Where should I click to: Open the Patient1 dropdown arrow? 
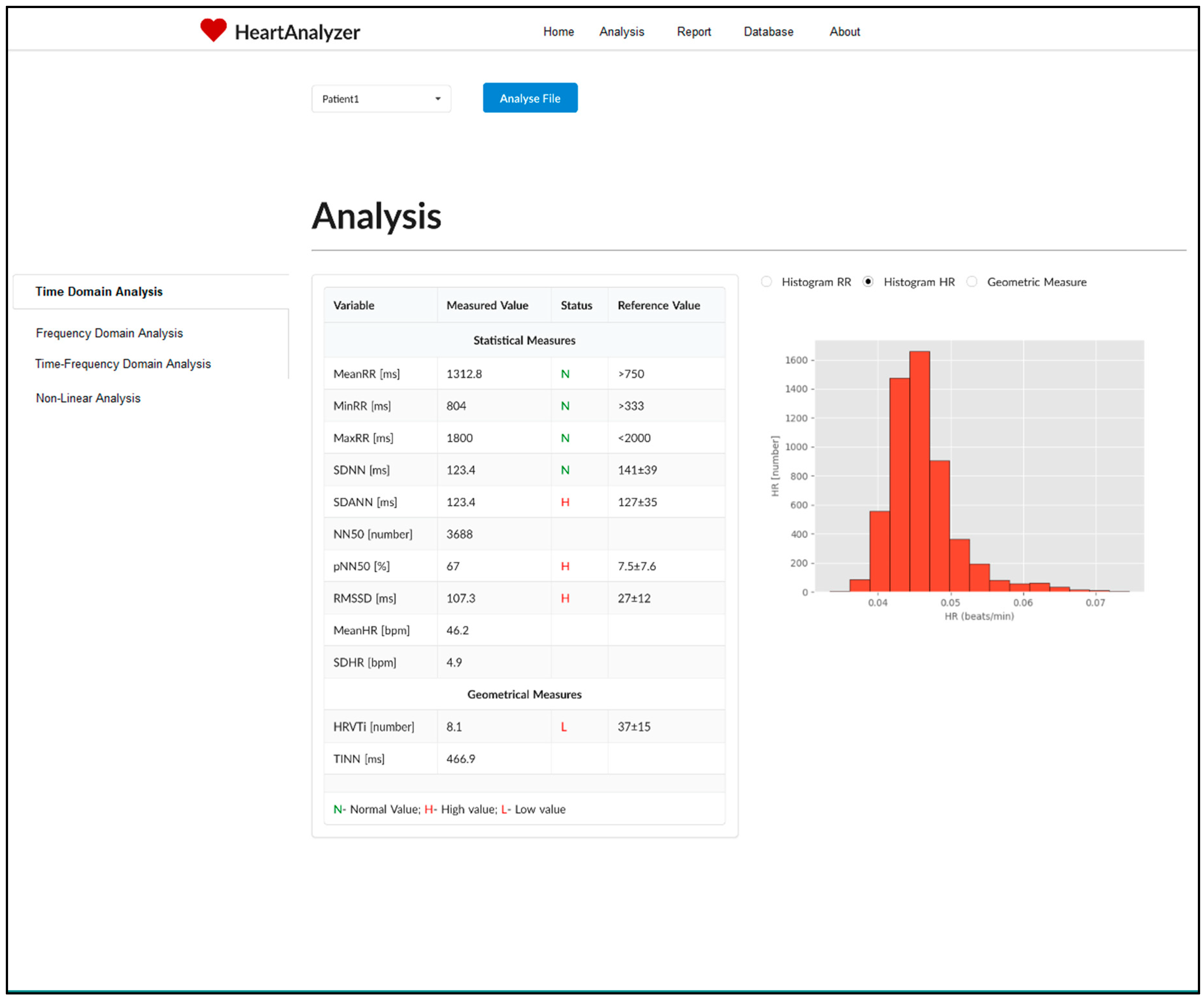438,99
